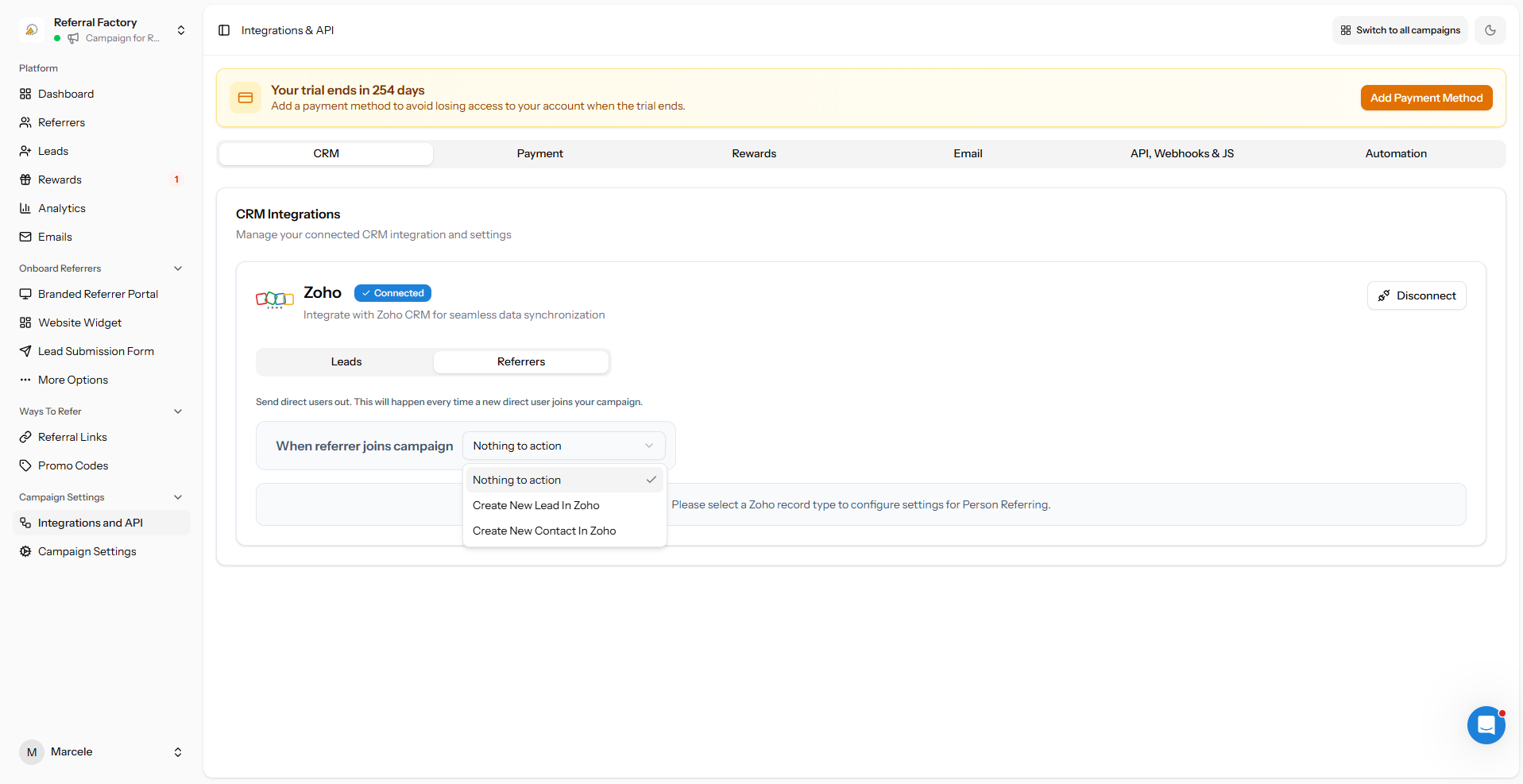Switch to the Email tab
Image resolution: width=1523 pixels, height=784 pixels.
[968, 153]
